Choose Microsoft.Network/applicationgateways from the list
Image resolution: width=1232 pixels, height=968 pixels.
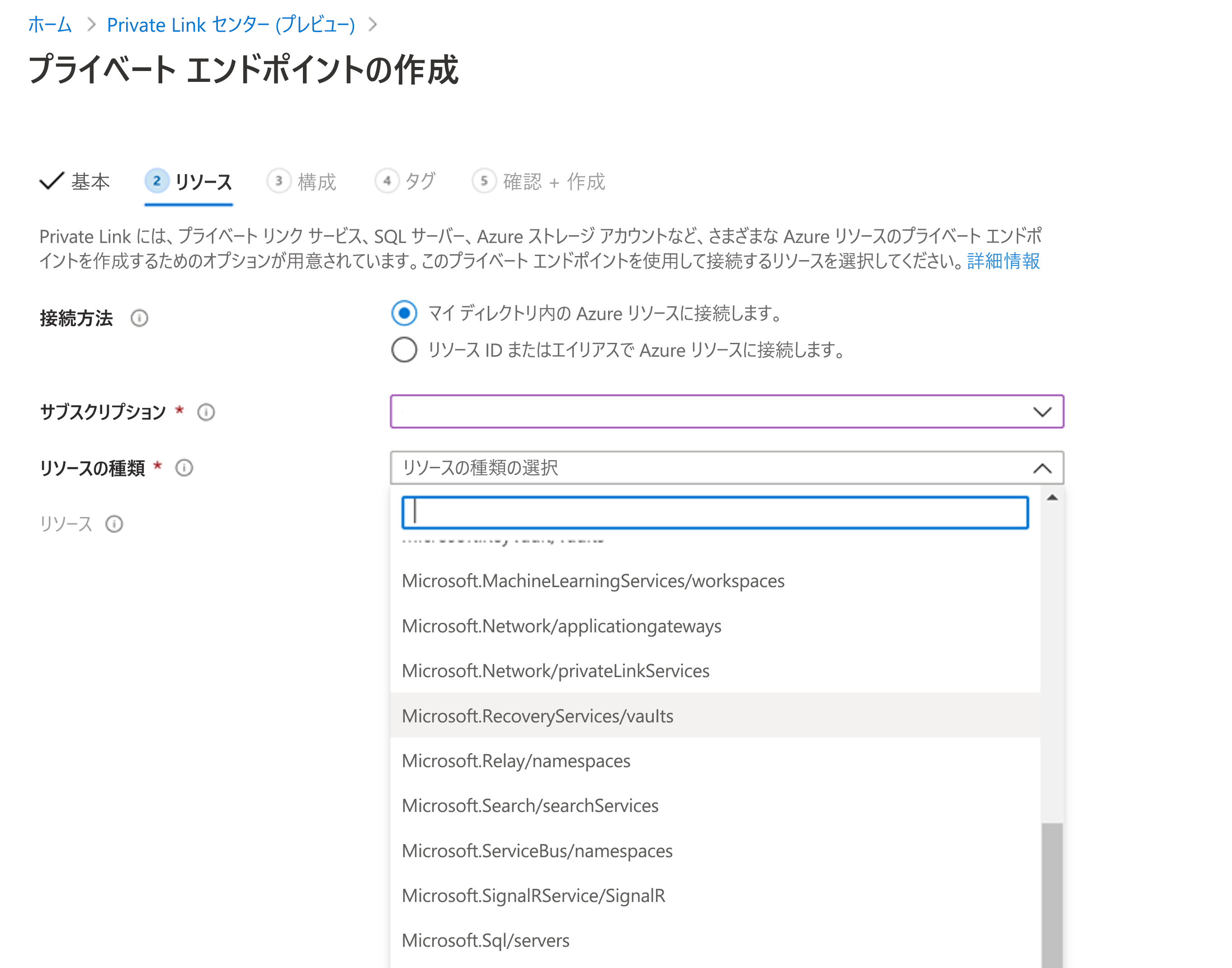click(x=715, y=626)
